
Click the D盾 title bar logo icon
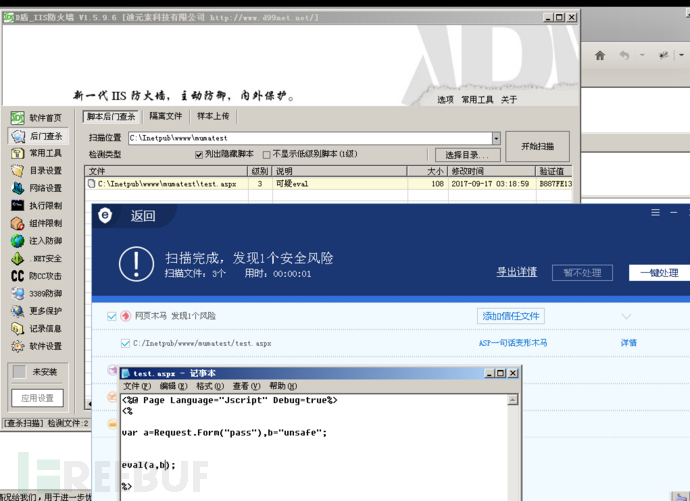[x=8, y=18]
